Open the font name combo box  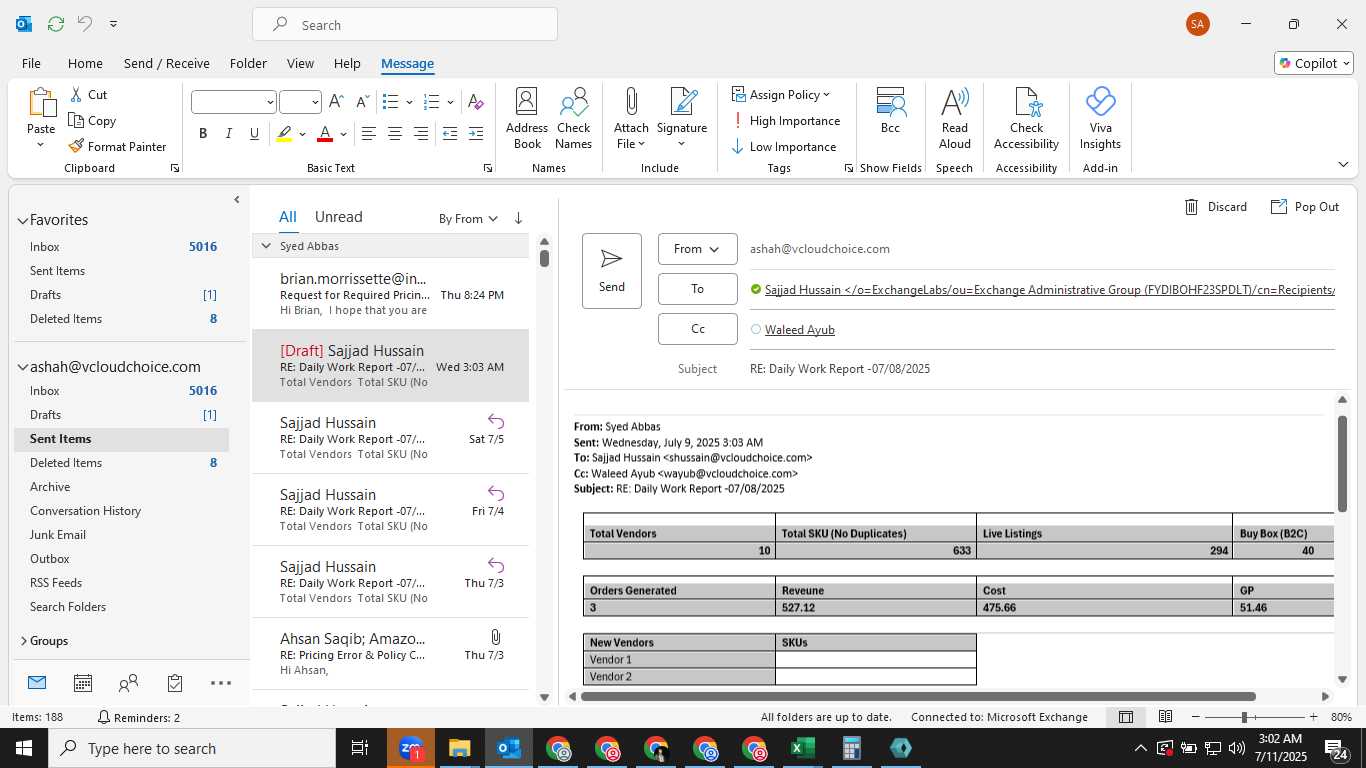pos(233,102)
